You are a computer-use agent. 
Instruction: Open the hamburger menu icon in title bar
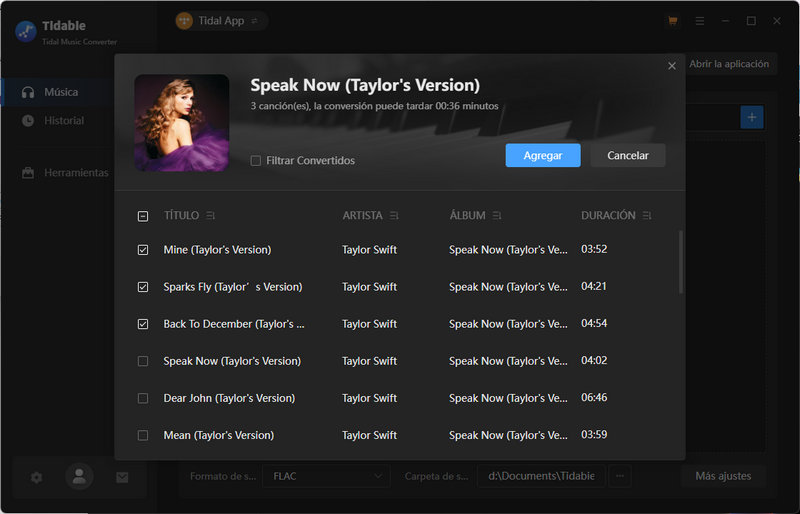point(699,21)
